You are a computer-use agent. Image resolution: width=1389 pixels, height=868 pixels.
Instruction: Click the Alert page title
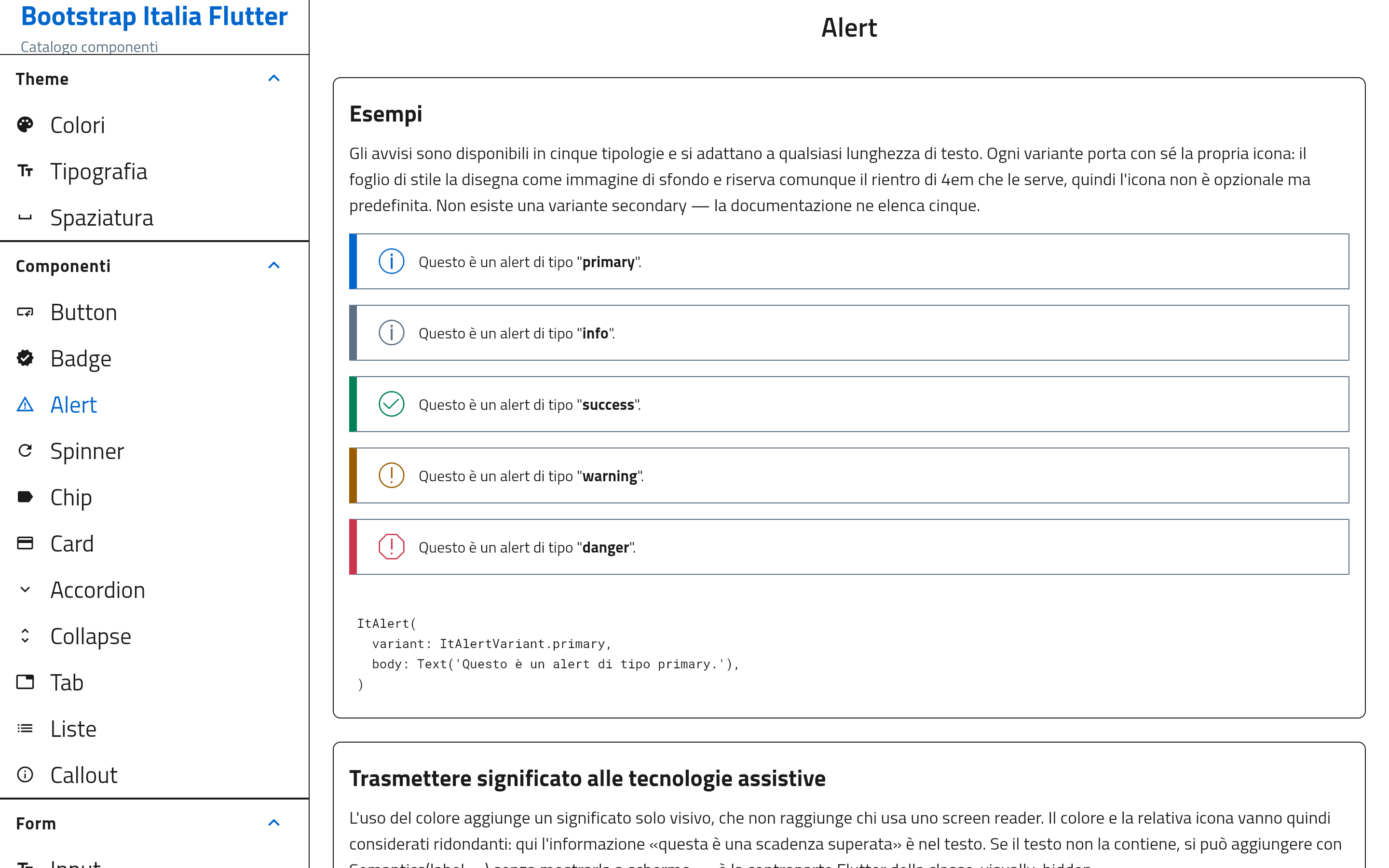849,27
